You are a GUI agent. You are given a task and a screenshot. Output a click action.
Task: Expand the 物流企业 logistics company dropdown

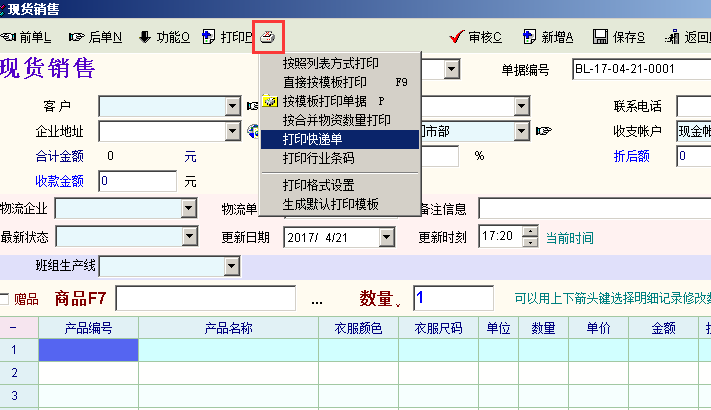188,208
